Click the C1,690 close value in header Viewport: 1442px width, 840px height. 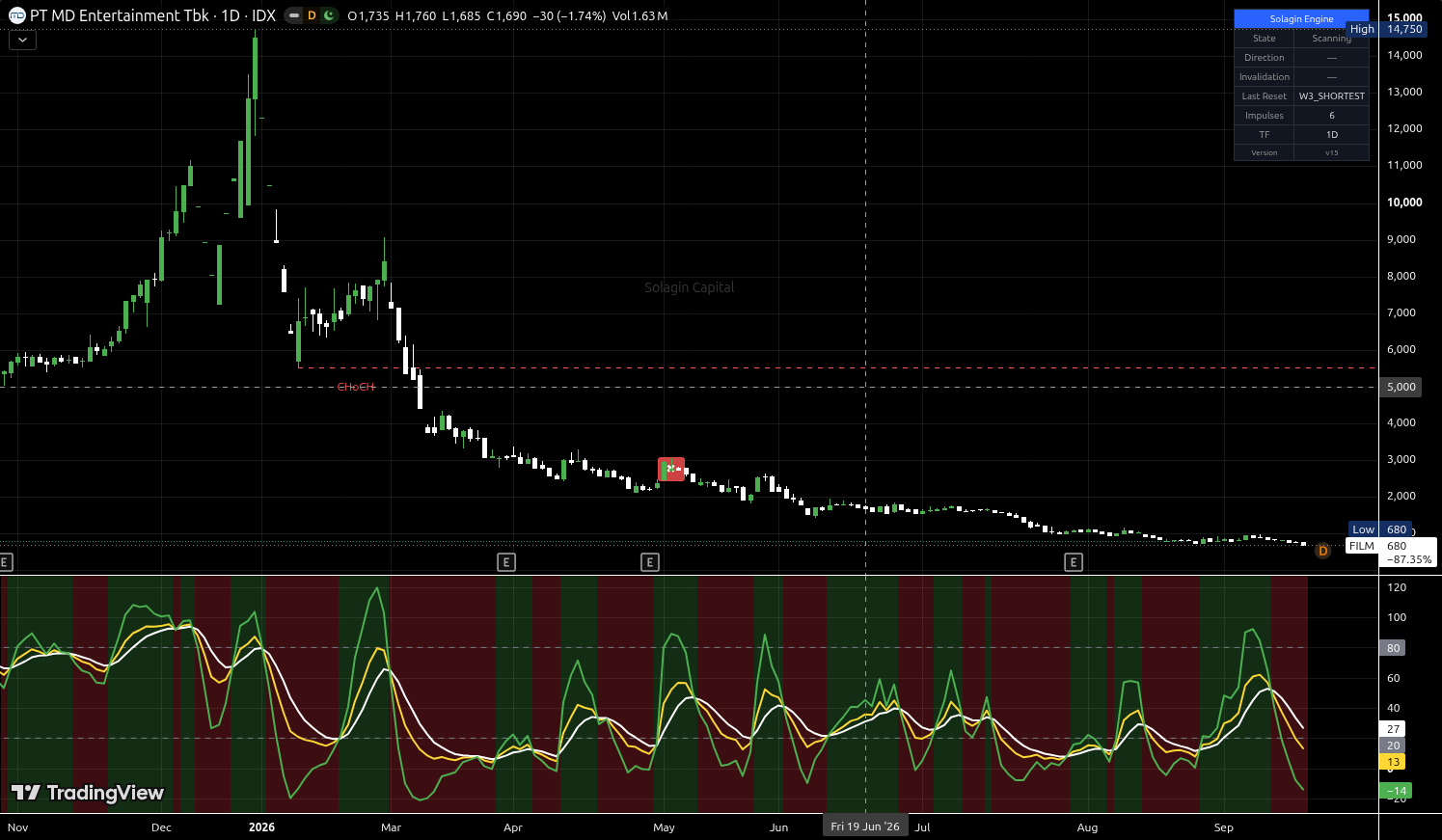point(506,16)
